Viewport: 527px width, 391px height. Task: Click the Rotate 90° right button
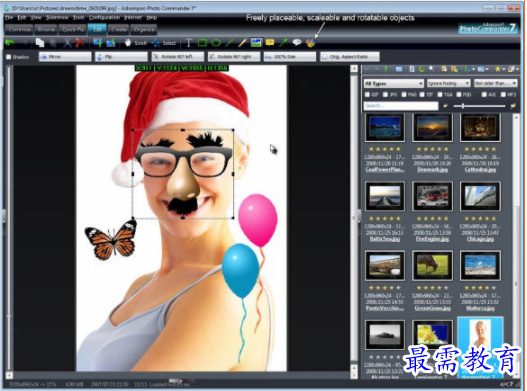pyautogui.click(x=234, y=57)
